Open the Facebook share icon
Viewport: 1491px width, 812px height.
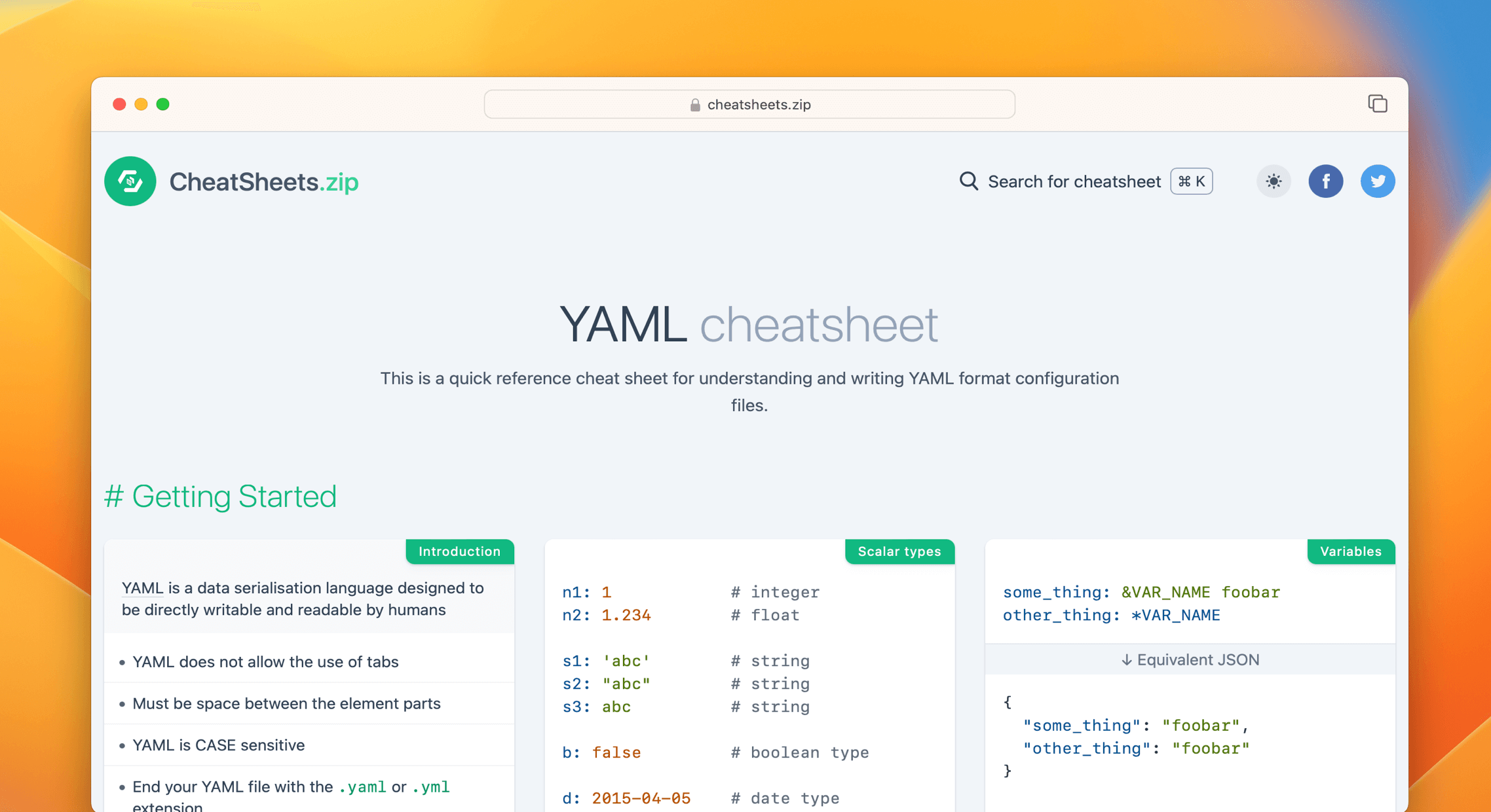(1325, 181)
